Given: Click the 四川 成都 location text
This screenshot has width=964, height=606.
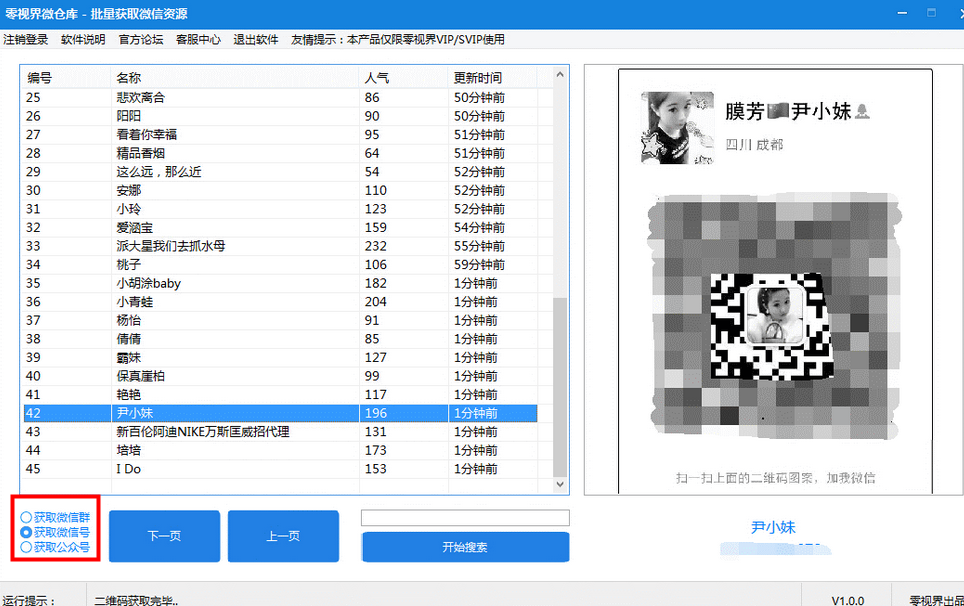Looking at the screenshot, I should click(x=754, y=145).
